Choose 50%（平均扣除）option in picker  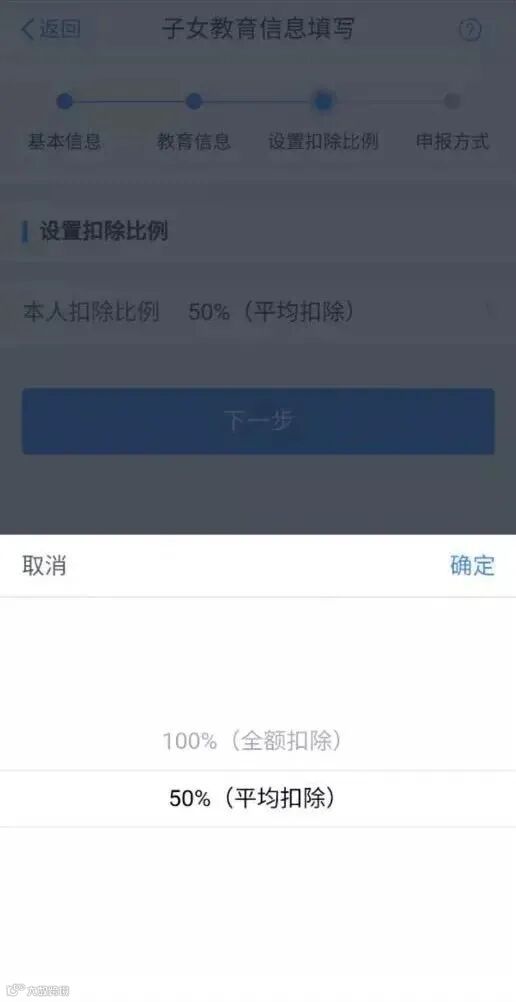click(252, 798)
